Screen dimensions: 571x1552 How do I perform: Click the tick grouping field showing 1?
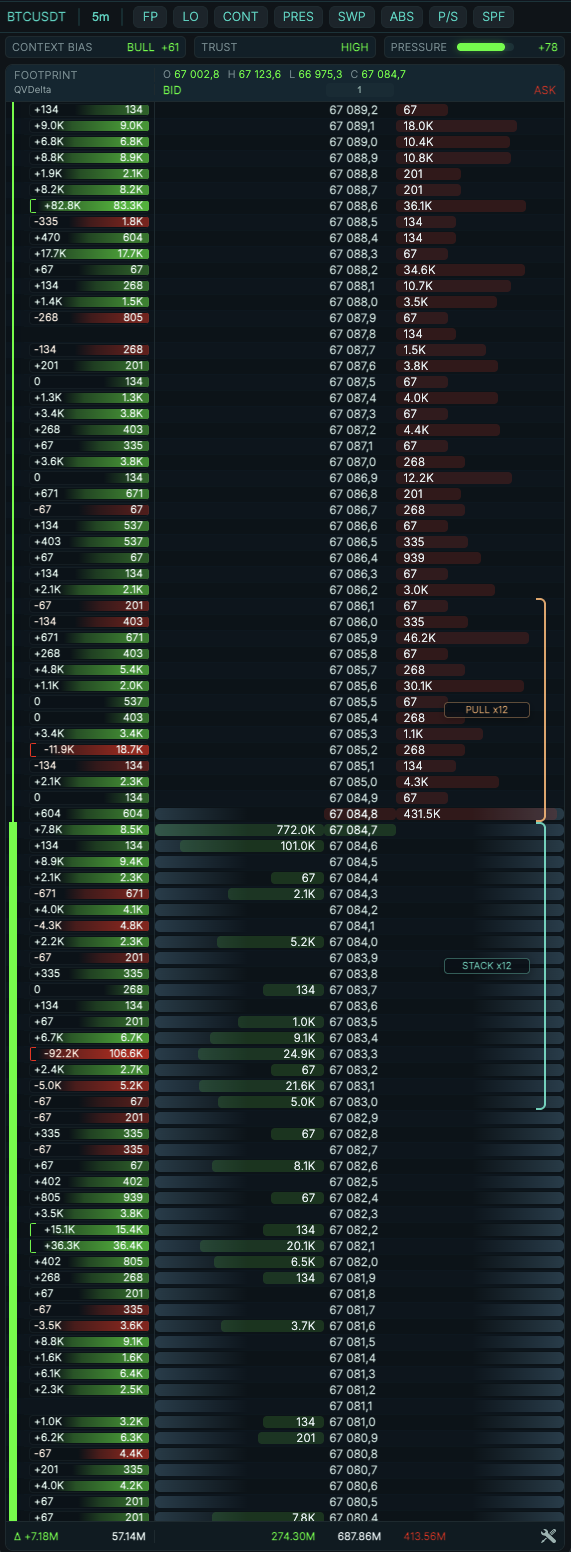358,90
